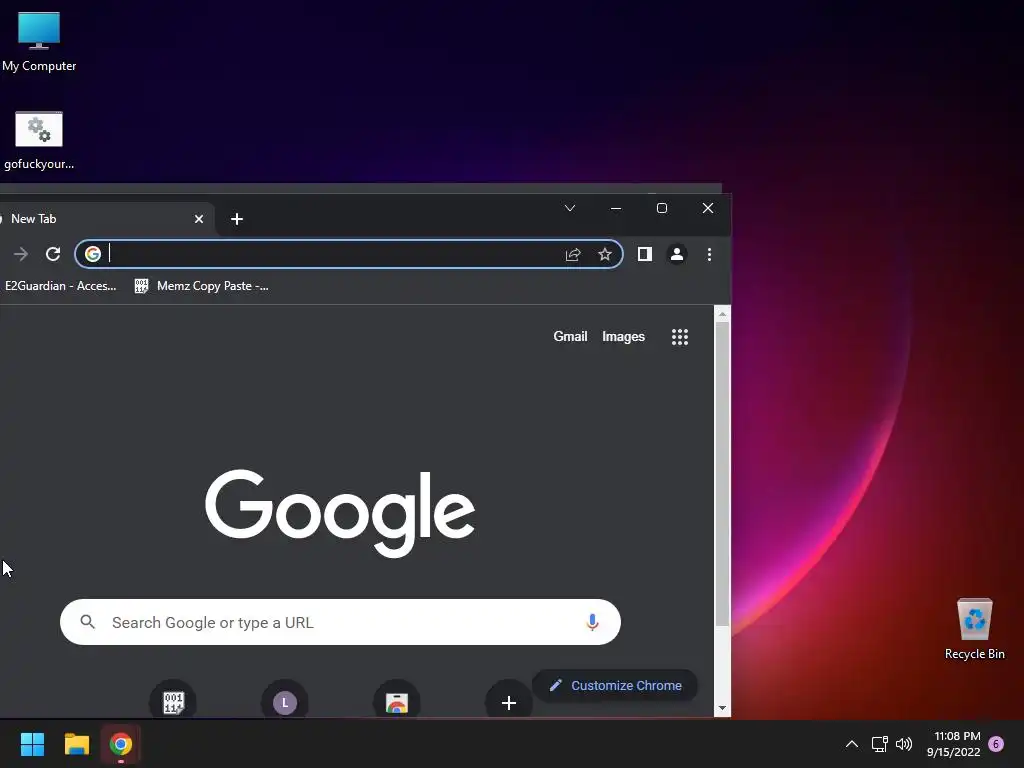
Task: Click the page scrollbar down arrow
Action: point(722,708)
